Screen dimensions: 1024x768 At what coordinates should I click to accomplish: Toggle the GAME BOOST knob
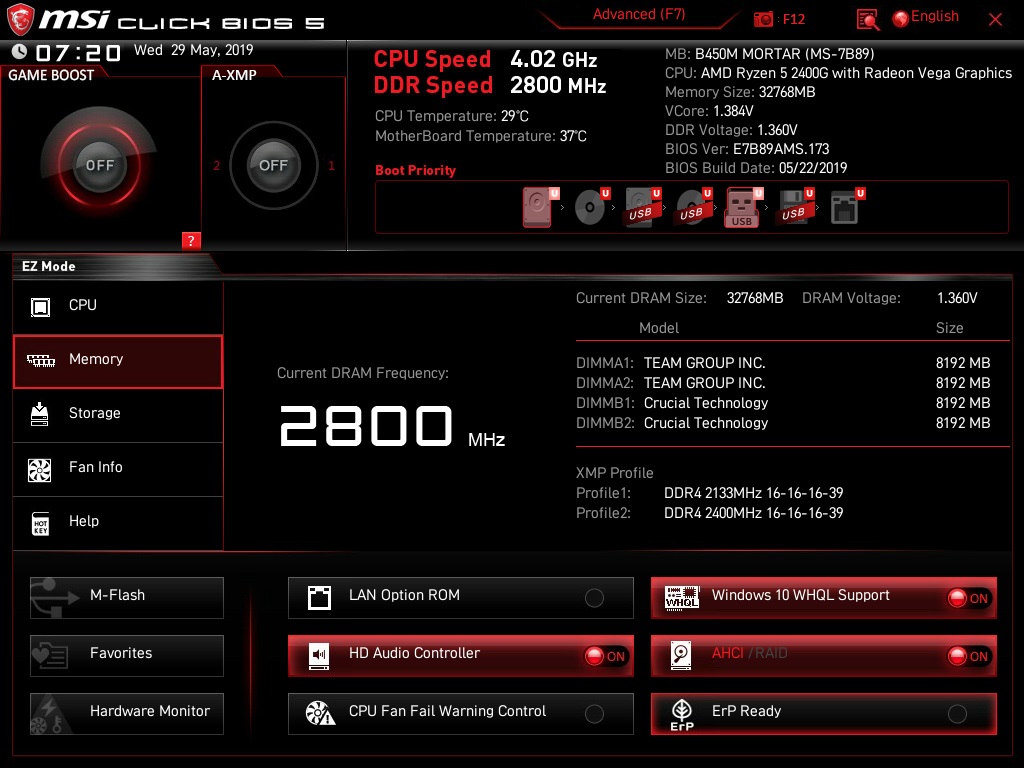(99, 165)
